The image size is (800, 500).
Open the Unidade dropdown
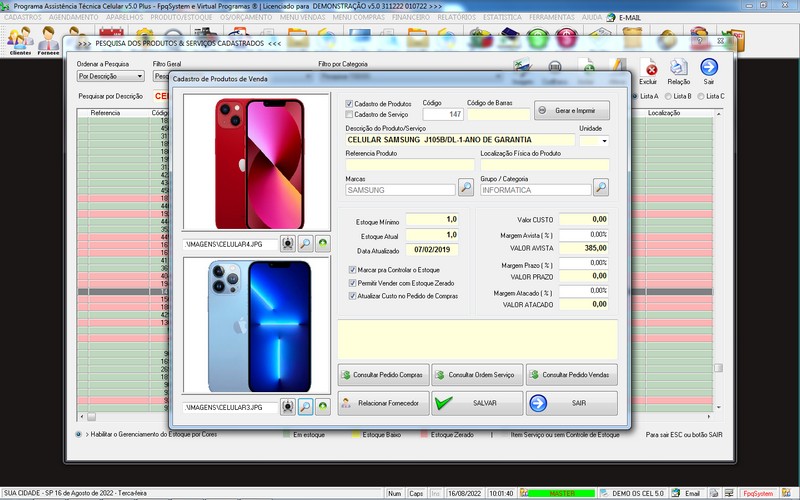[605, 140]
